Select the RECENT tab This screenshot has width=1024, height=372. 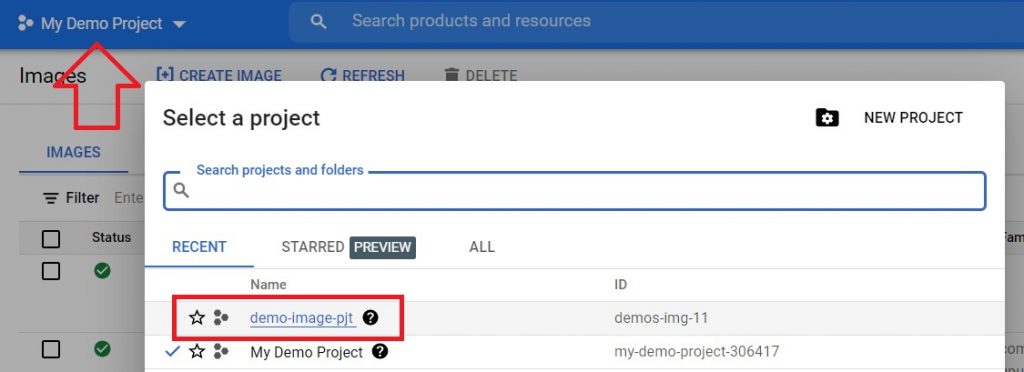[199, 247]
